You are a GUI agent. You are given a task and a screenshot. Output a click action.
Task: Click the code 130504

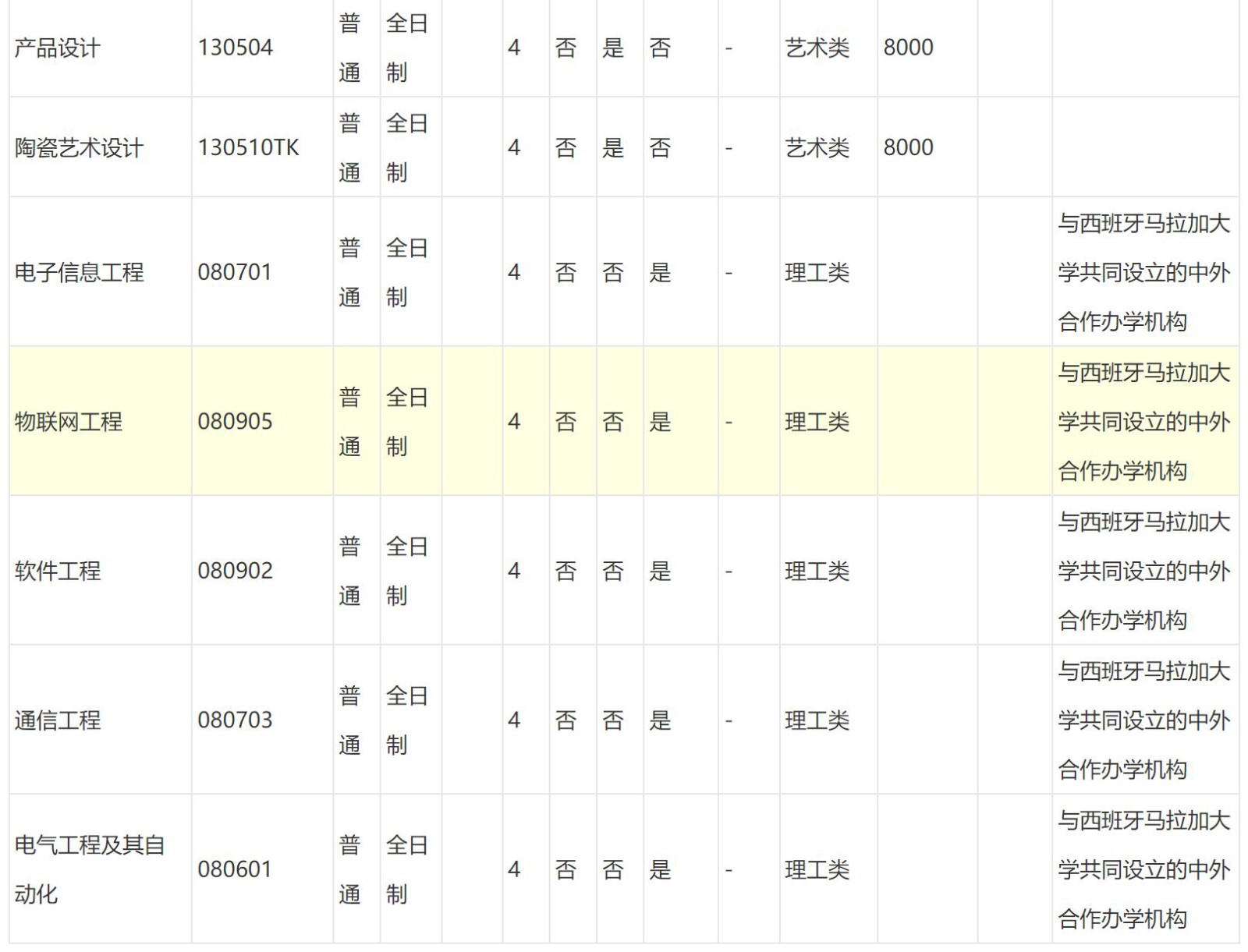[x=235, y=48]
